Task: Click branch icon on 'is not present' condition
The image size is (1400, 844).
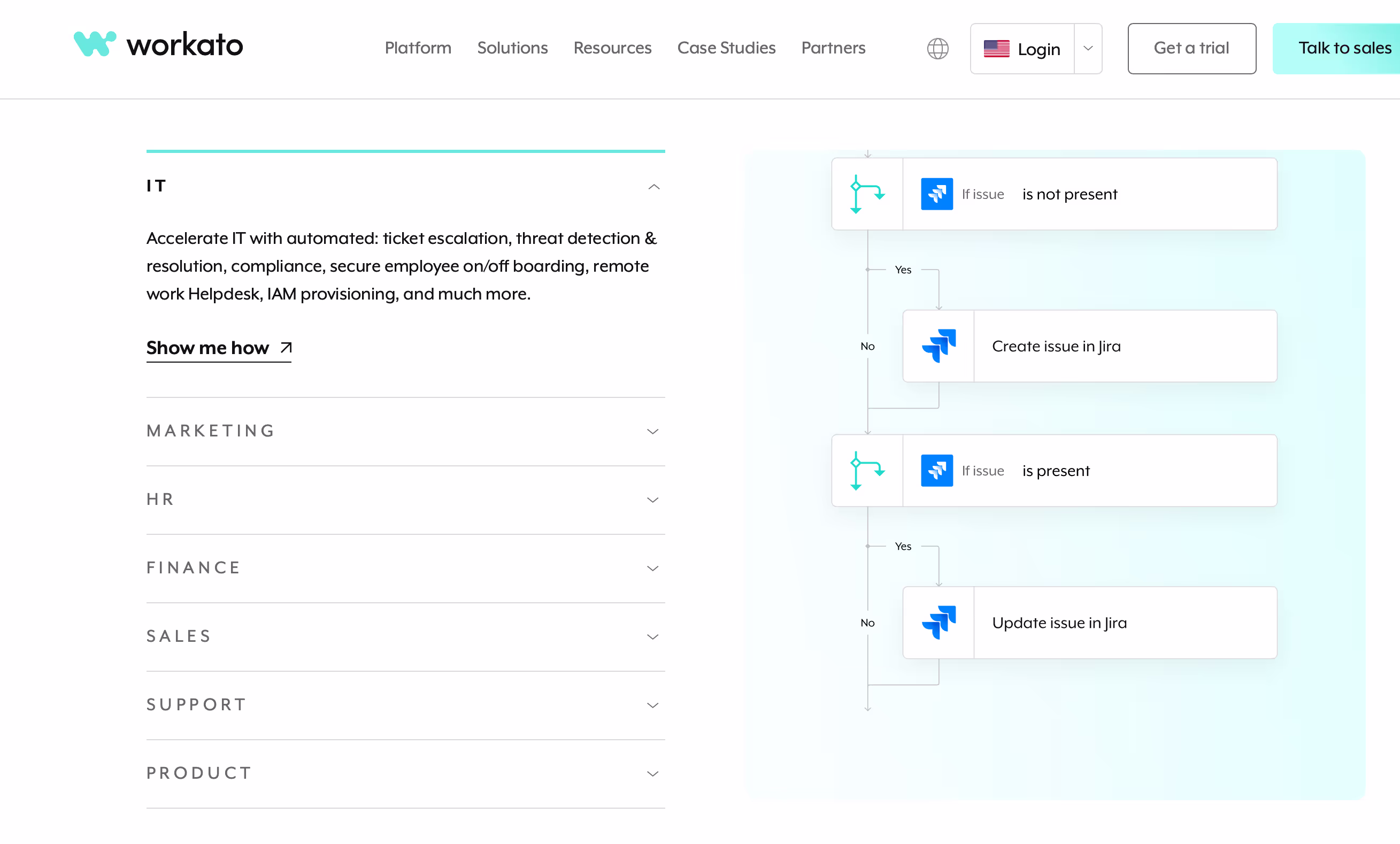Action: coord(867,194)
